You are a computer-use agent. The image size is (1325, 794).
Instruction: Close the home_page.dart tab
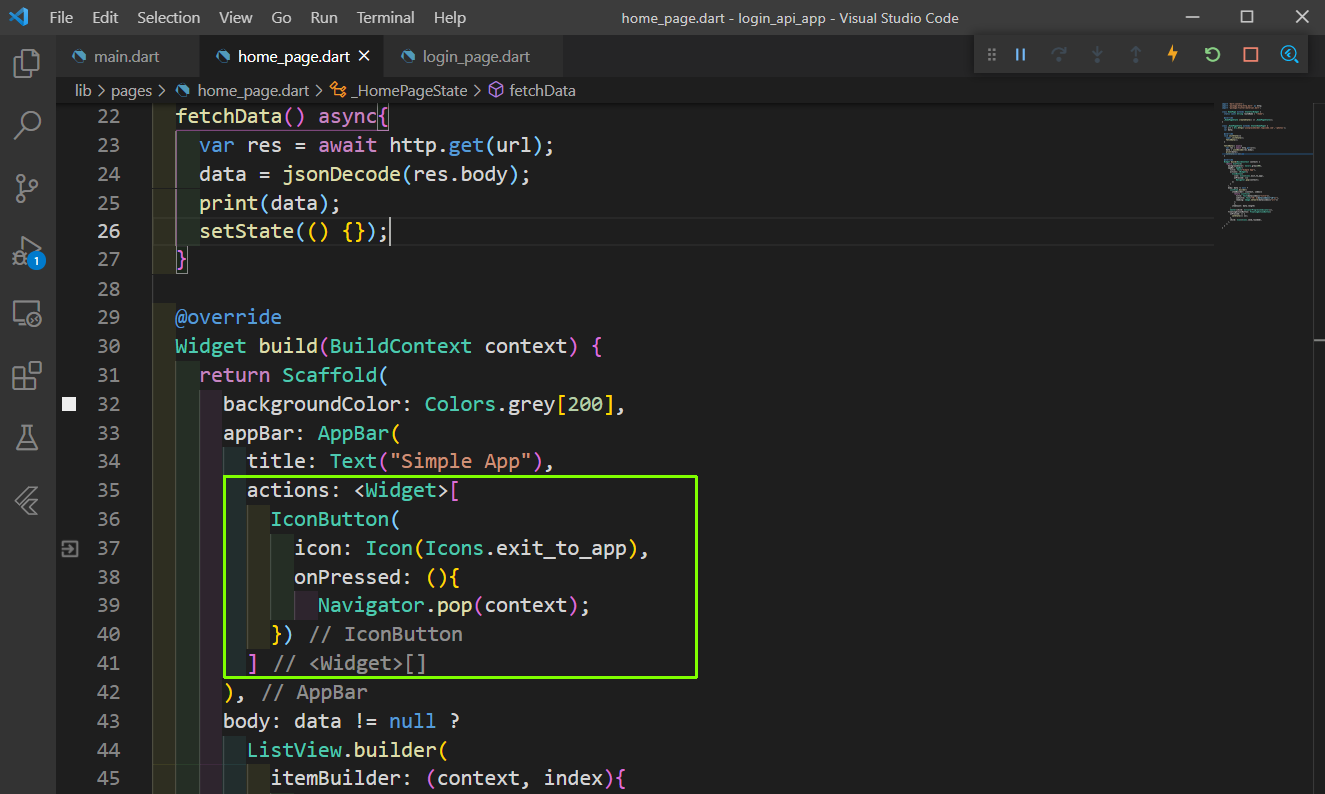[x=364, y=57]
